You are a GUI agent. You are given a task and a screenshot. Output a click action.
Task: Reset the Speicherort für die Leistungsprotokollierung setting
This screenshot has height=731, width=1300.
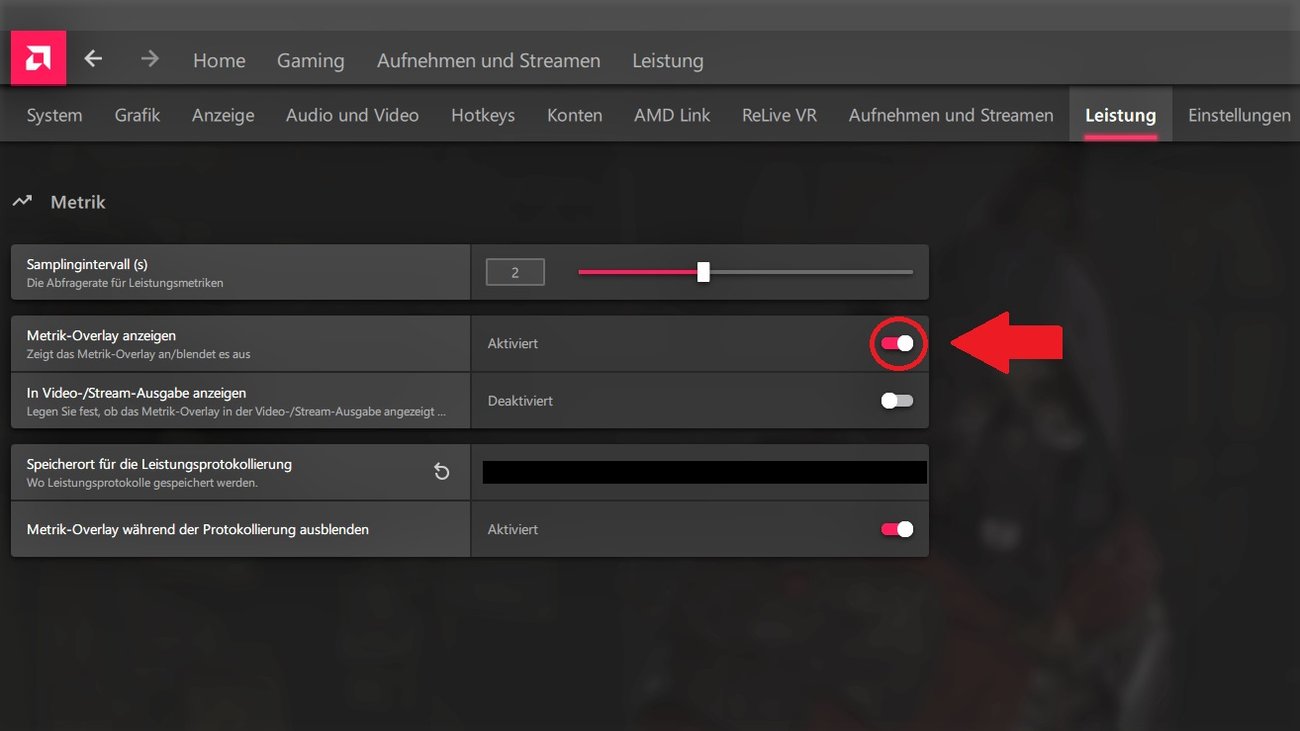click(x=441, y=471)
